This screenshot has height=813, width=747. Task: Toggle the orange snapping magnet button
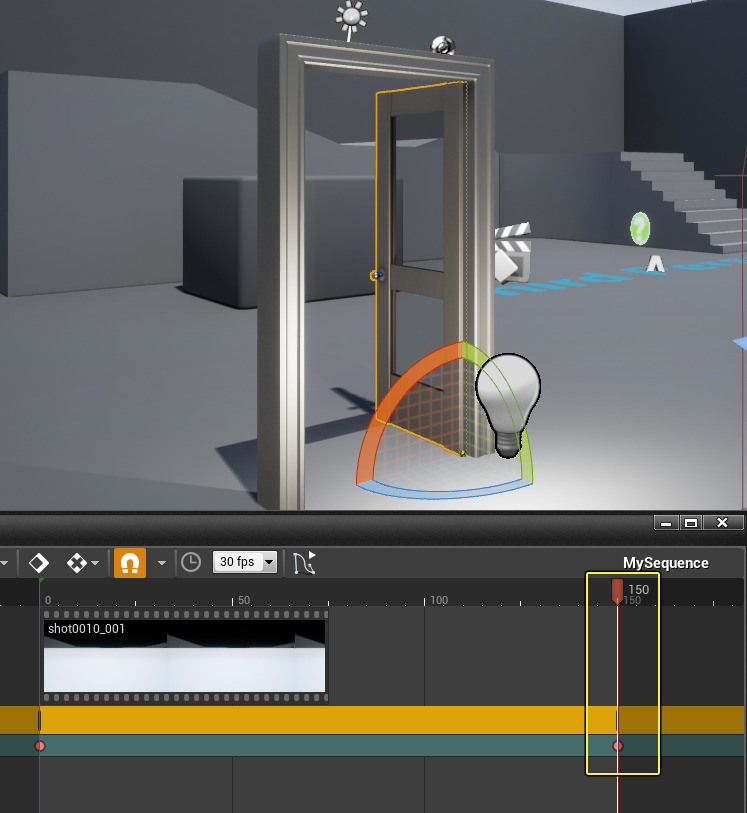[x=129, y=563]
